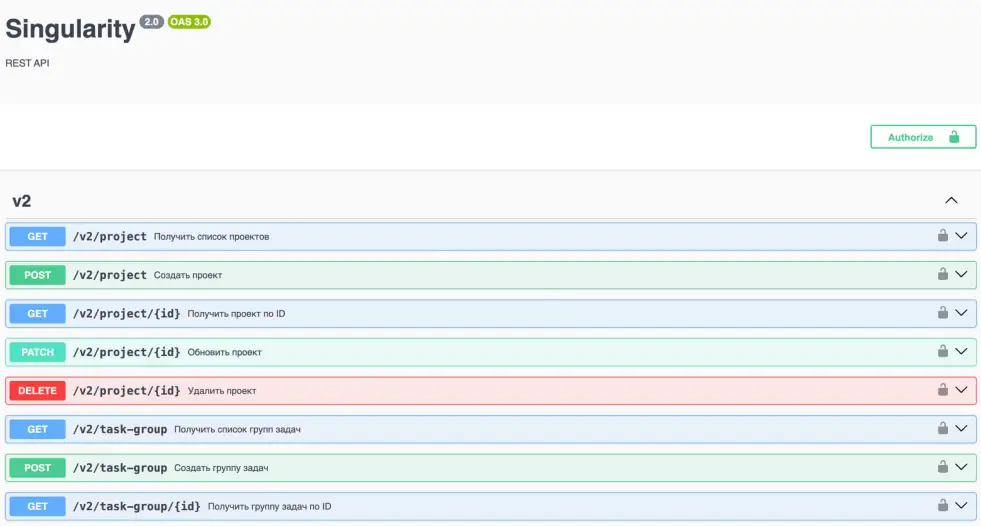Click the lock icon on POST /v2/project row
This screenshot has width=981, height=526.
[x=942, y=274]
